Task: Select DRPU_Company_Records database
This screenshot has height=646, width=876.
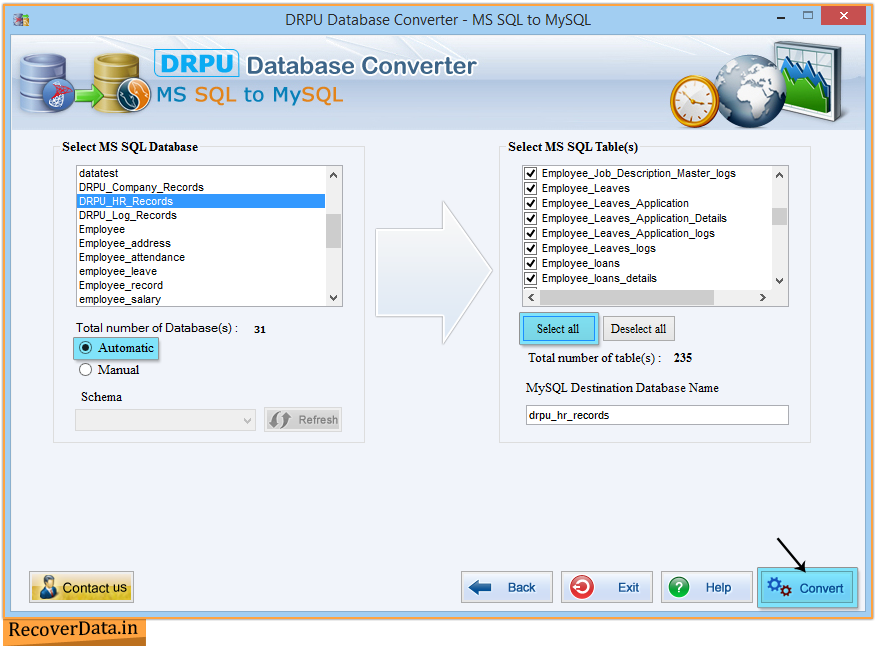Action: pyautogui.click(x=201, y=187)
